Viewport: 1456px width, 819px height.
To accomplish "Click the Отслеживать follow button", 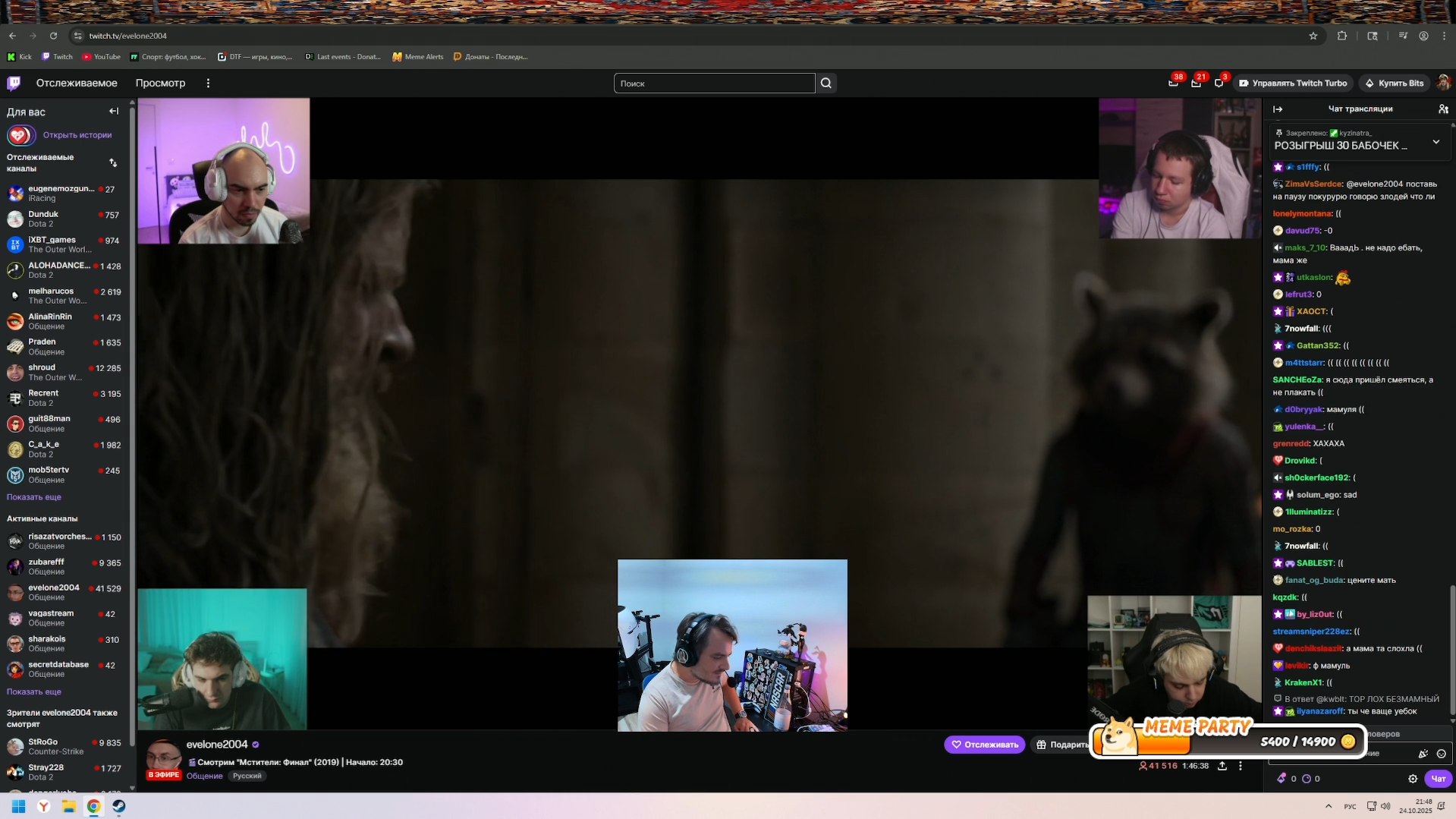I will [984, 745].
